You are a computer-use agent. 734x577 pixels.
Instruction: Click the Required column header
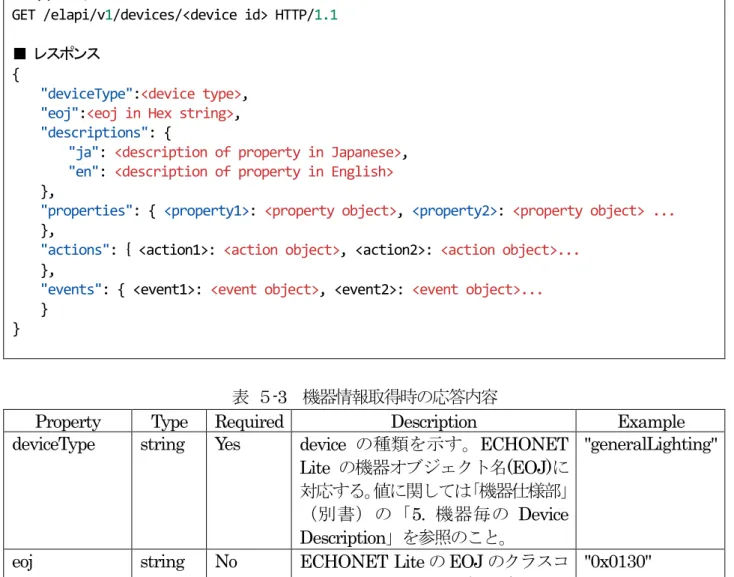coord(249,422)
